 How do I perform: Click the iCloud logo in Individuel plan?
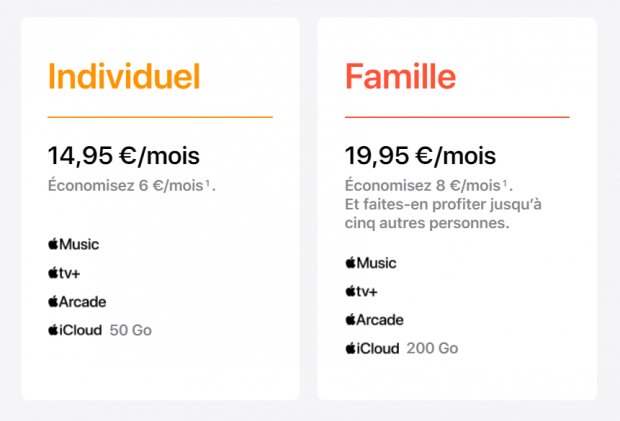click(75, 330)
